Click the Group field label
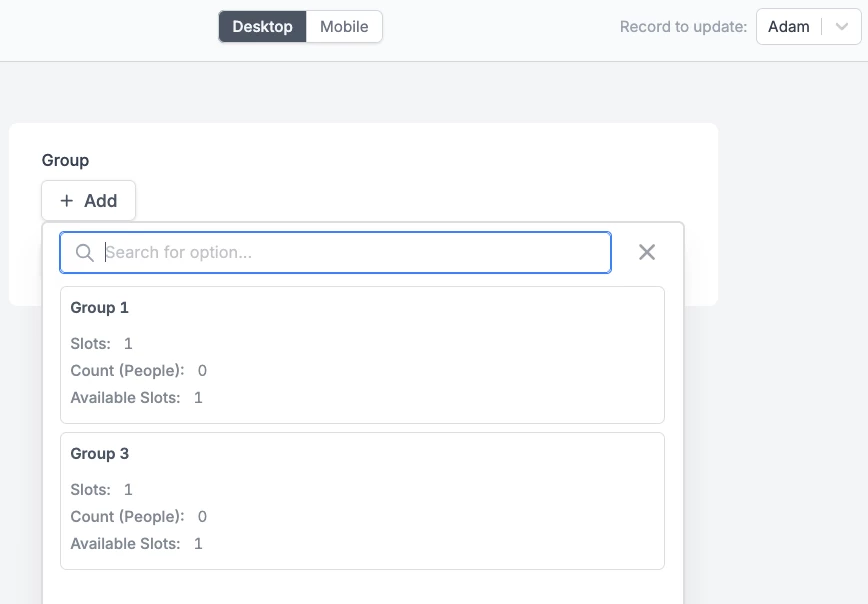Image resolution: width=868 pixels, height=604 pixels. pos(65,160)
